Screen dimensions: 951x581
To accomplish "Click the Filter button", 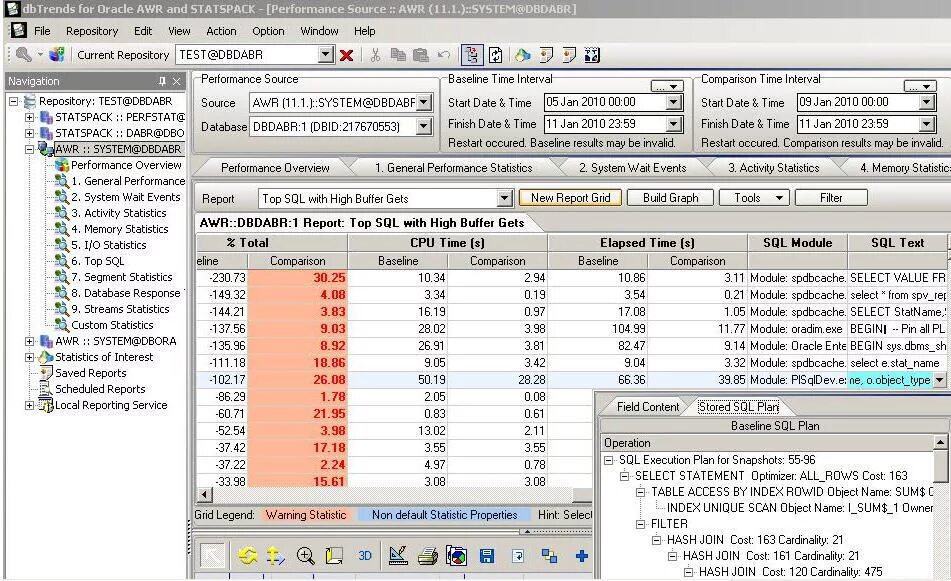I will [x=831, y=198].
